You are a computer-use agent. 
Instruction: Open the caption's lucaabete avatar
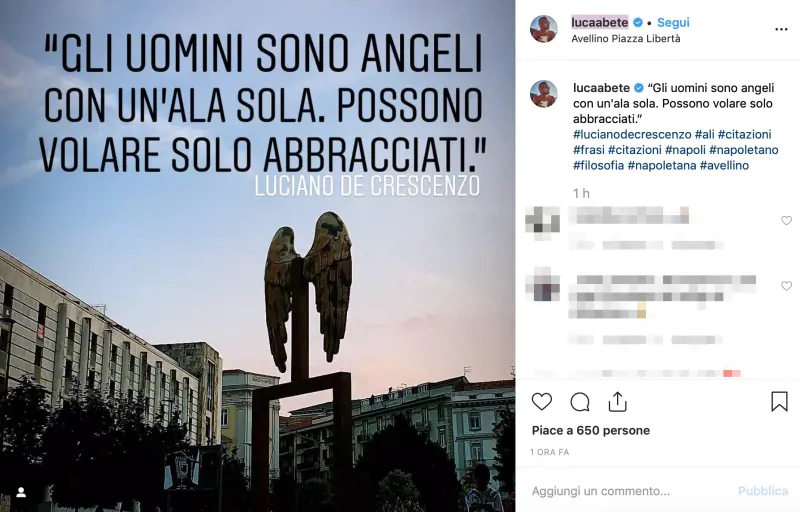[543, 94]
